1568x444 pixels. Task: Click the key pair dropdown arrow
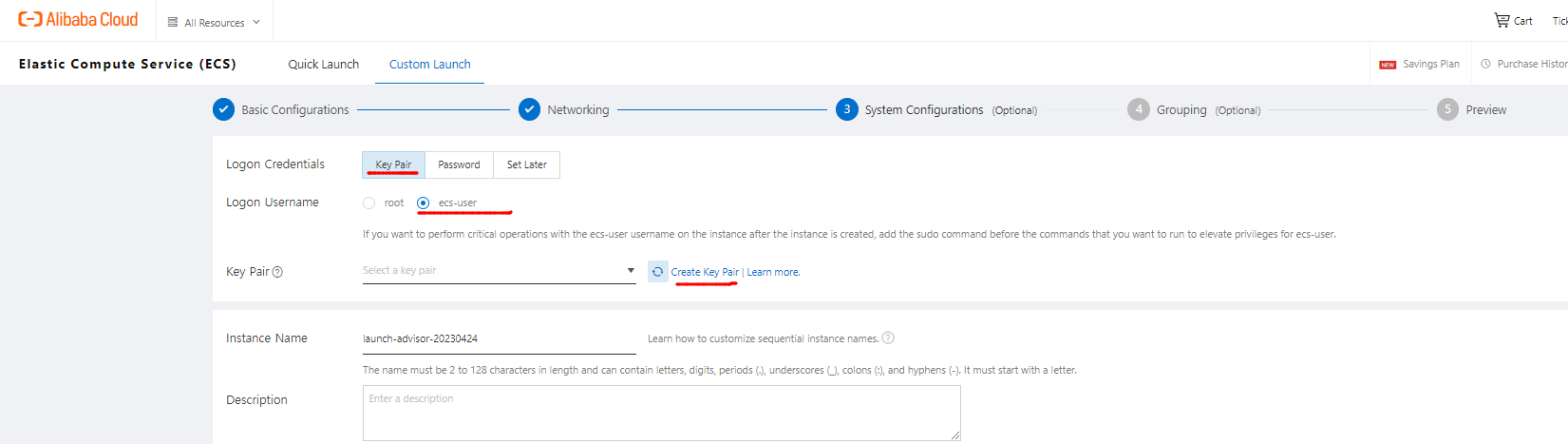point(631,271)
